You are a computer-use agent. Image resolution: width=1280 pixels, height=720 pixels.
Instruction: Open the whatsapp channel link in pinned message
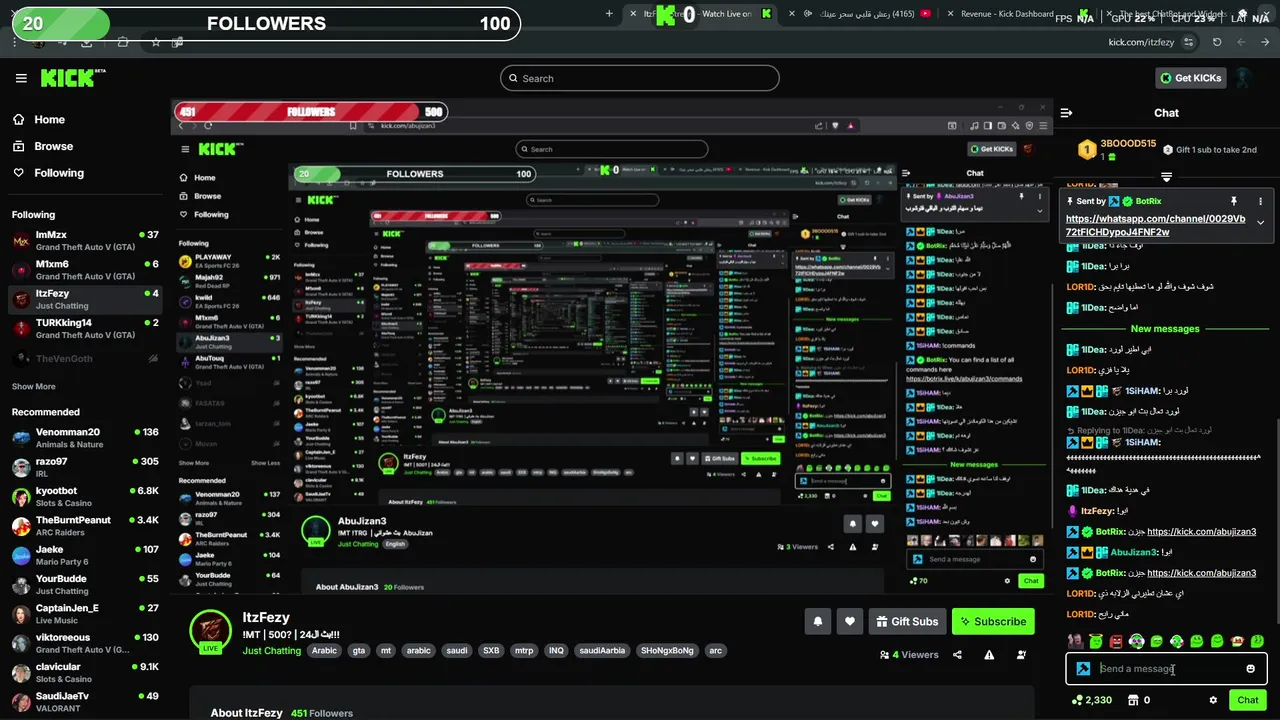(1155, 225)
